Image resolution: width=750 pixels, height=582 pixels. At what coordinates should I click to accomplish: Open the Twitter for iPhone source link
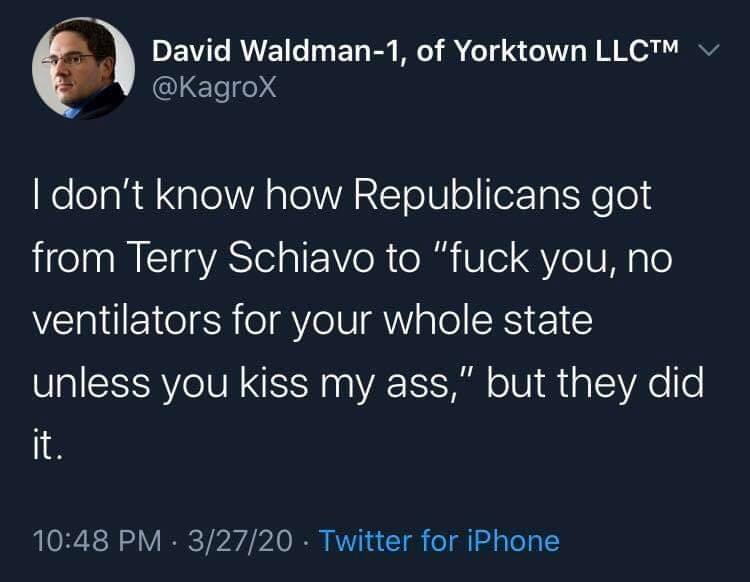pyautogui.click(x=441, y=541)
